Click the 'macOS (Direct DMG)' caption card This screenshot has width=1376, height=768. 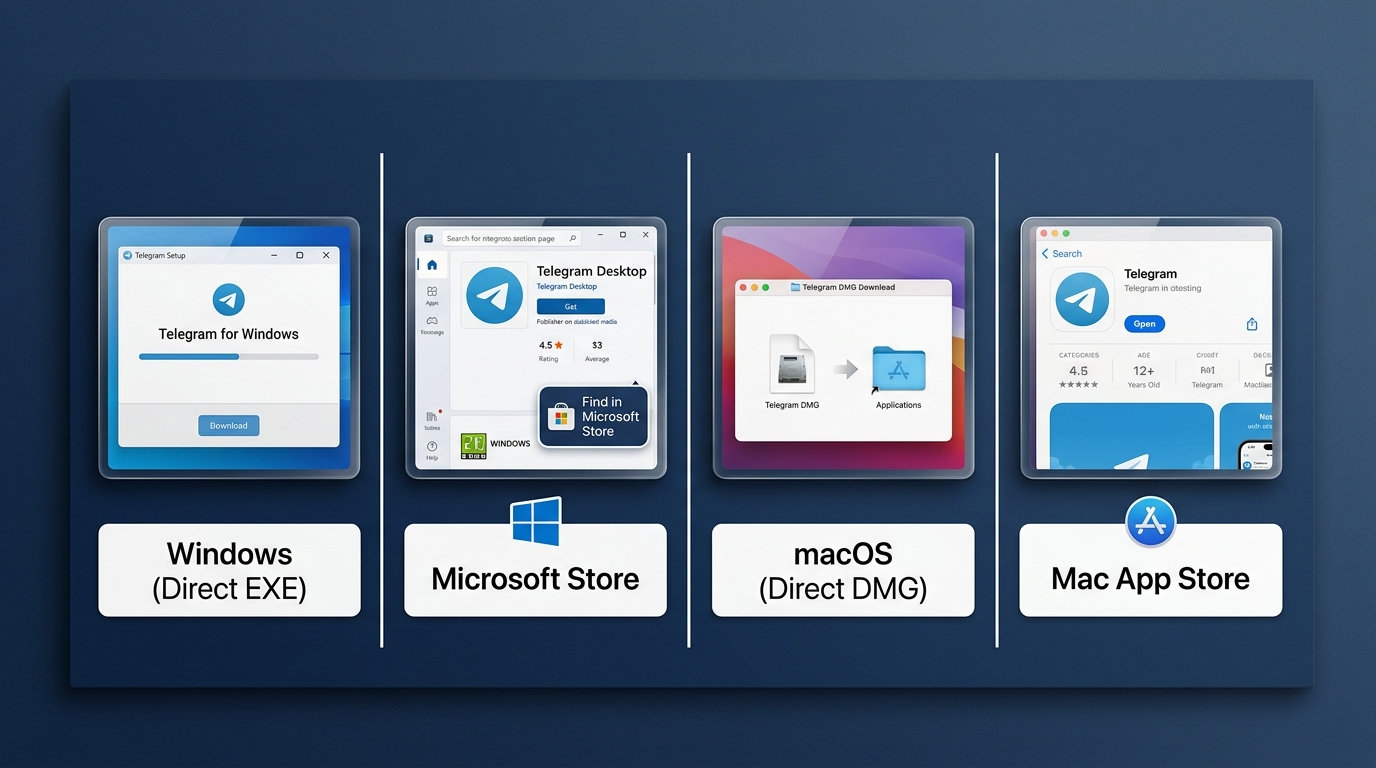pyautogui.click(x=843, y=570)
